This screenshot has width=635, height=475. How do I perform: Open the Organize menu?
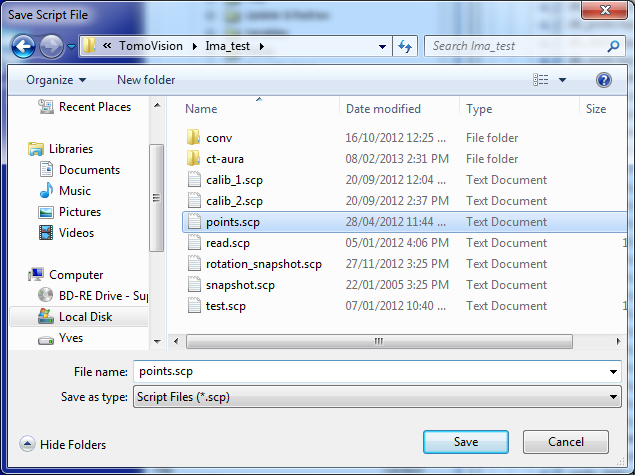click(56, 80)
